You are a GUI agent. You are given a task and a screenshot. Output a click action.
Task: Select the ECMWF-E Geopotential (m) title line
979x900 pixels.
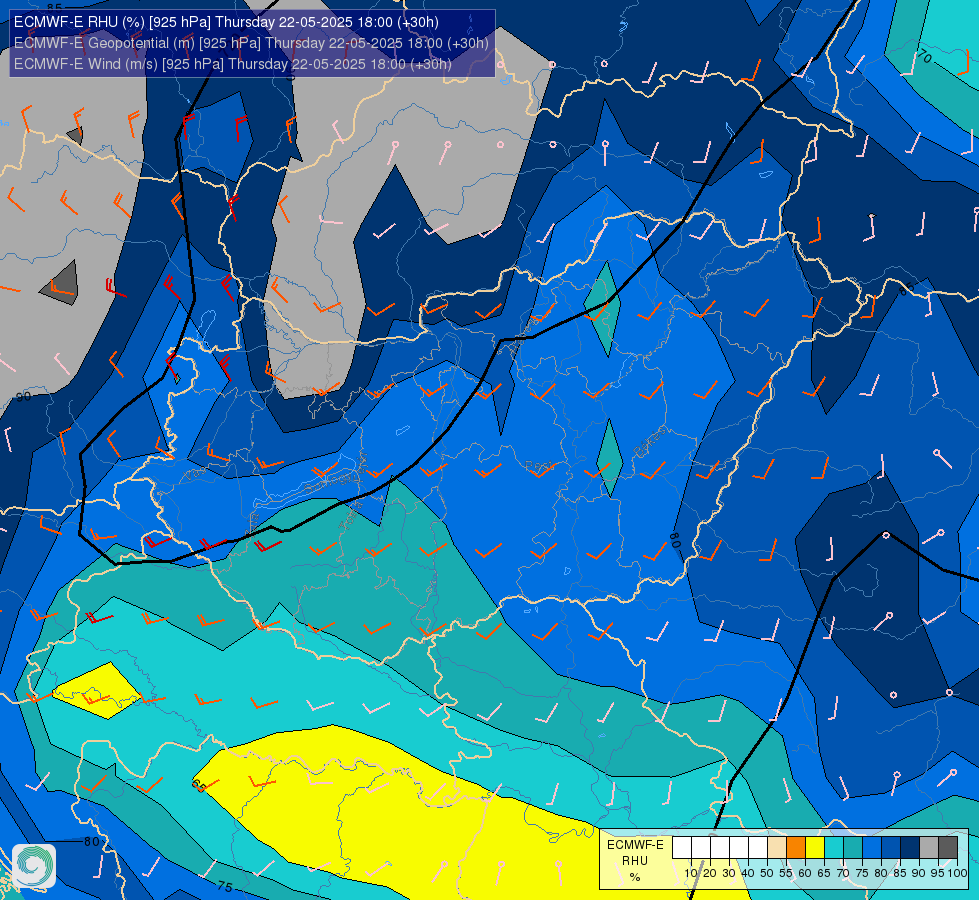251,43
